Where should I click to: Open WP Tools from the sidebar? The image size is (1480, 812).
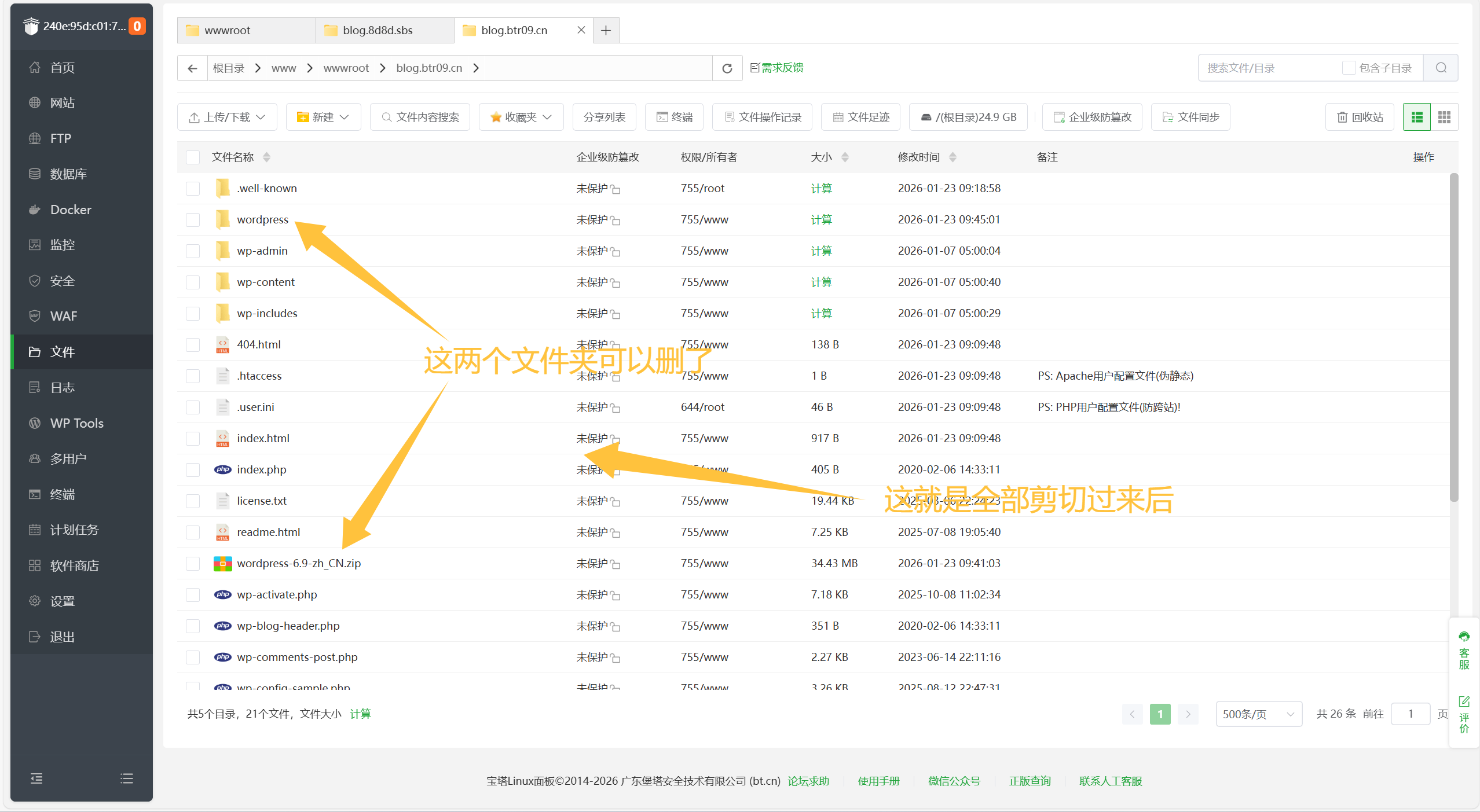tap(76, 422)
